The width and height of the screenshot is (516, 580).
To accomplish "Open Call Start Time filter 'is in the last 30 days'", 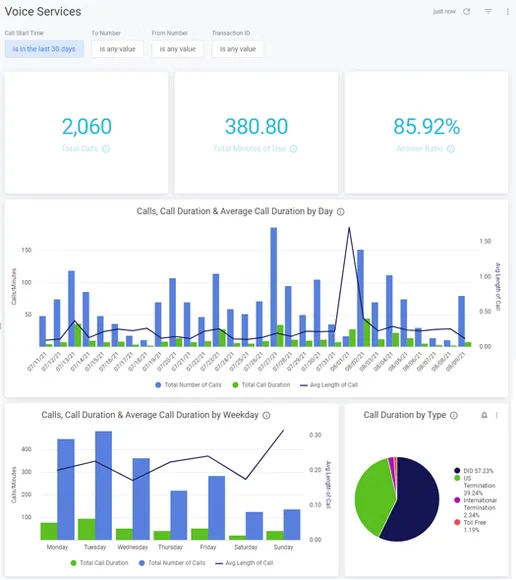I will click(x=44, y=49).
